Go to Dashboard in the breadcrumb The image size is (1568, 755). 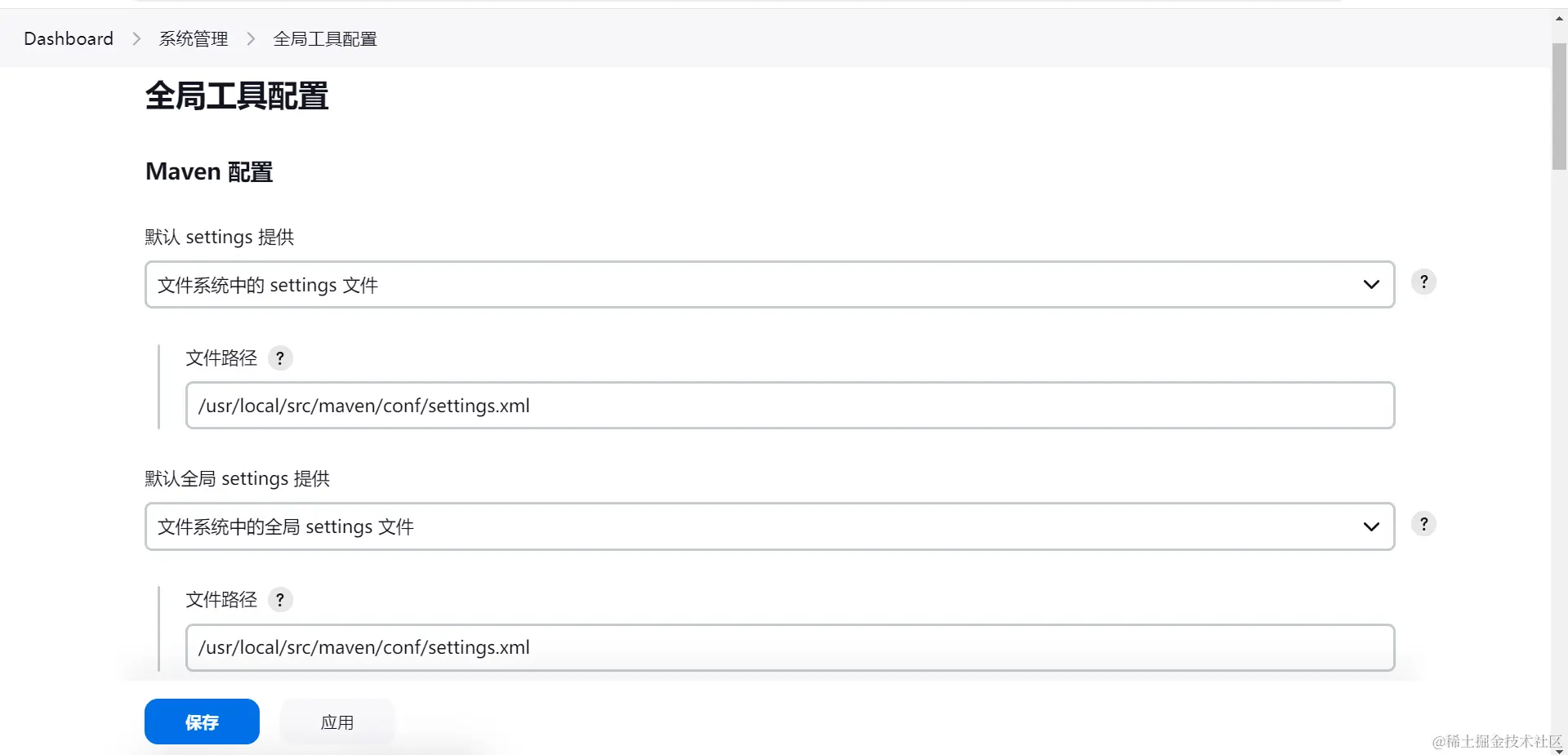(69, 39)
